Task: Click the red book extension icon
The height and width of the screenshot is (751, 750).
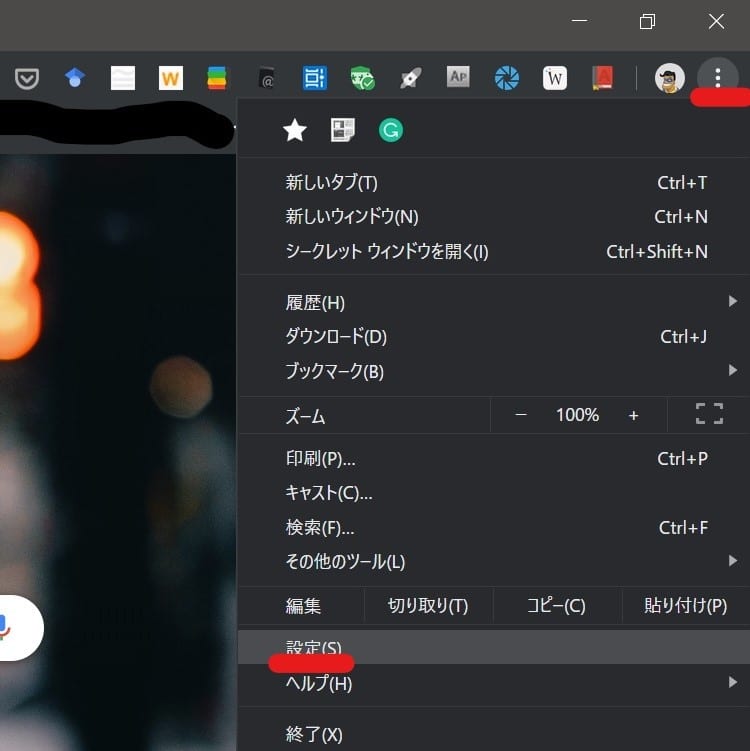Action: (x=602, y=78)
